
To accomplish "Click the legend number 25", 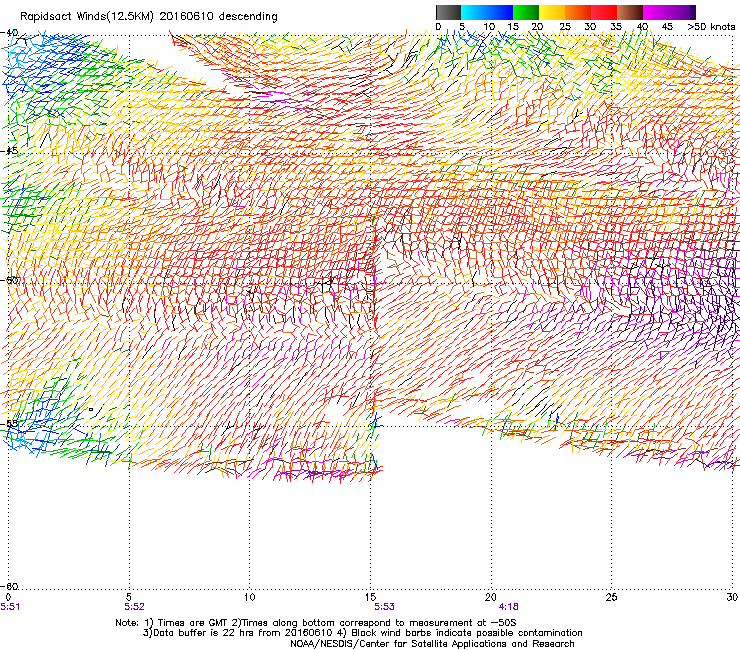I will point(564,26).
